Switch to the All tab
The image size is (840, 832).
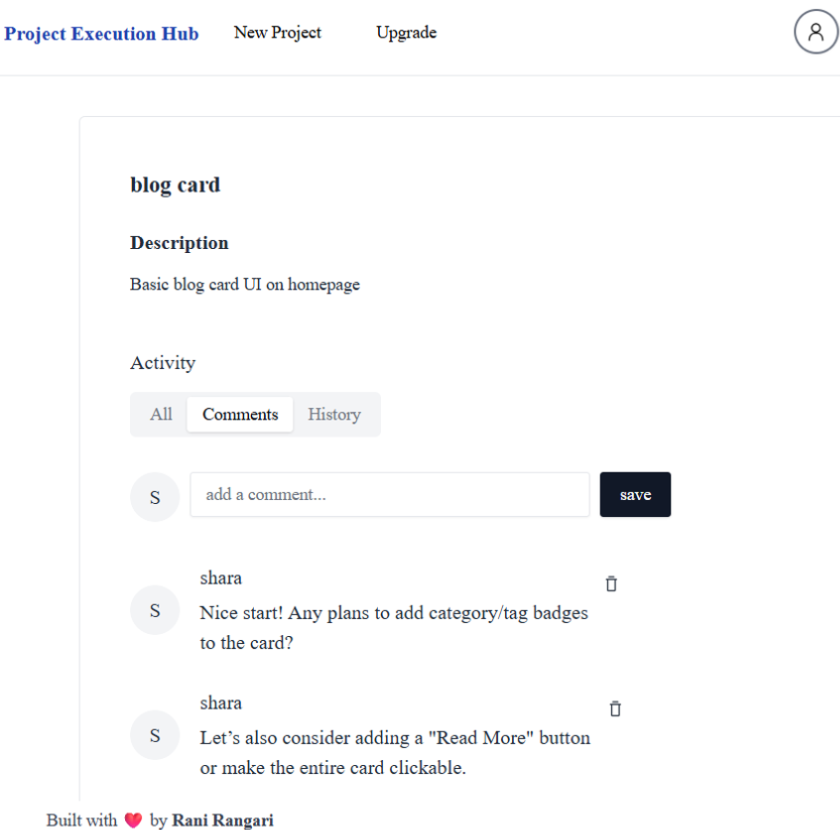coord(160,414)
